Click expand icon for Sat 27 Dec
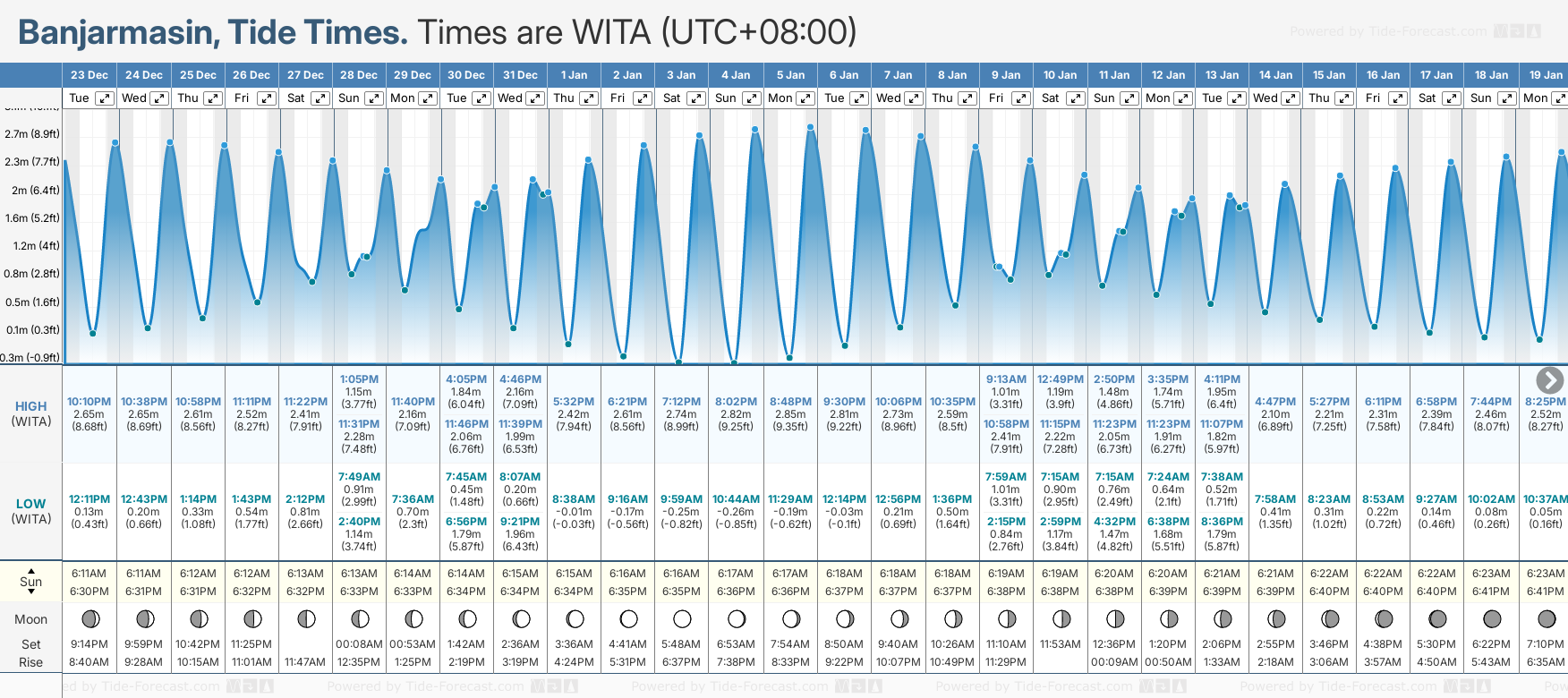 click(320, 98)
